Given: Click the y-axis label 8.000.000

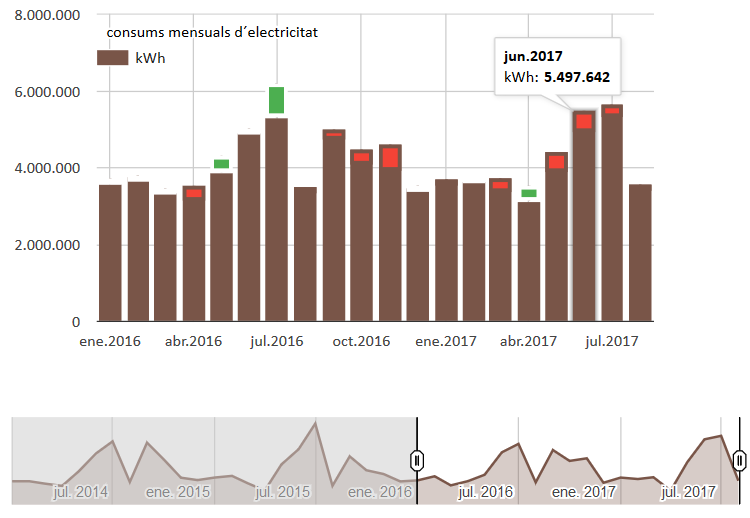Looking at the screenshot, I should tap(47, 15).
